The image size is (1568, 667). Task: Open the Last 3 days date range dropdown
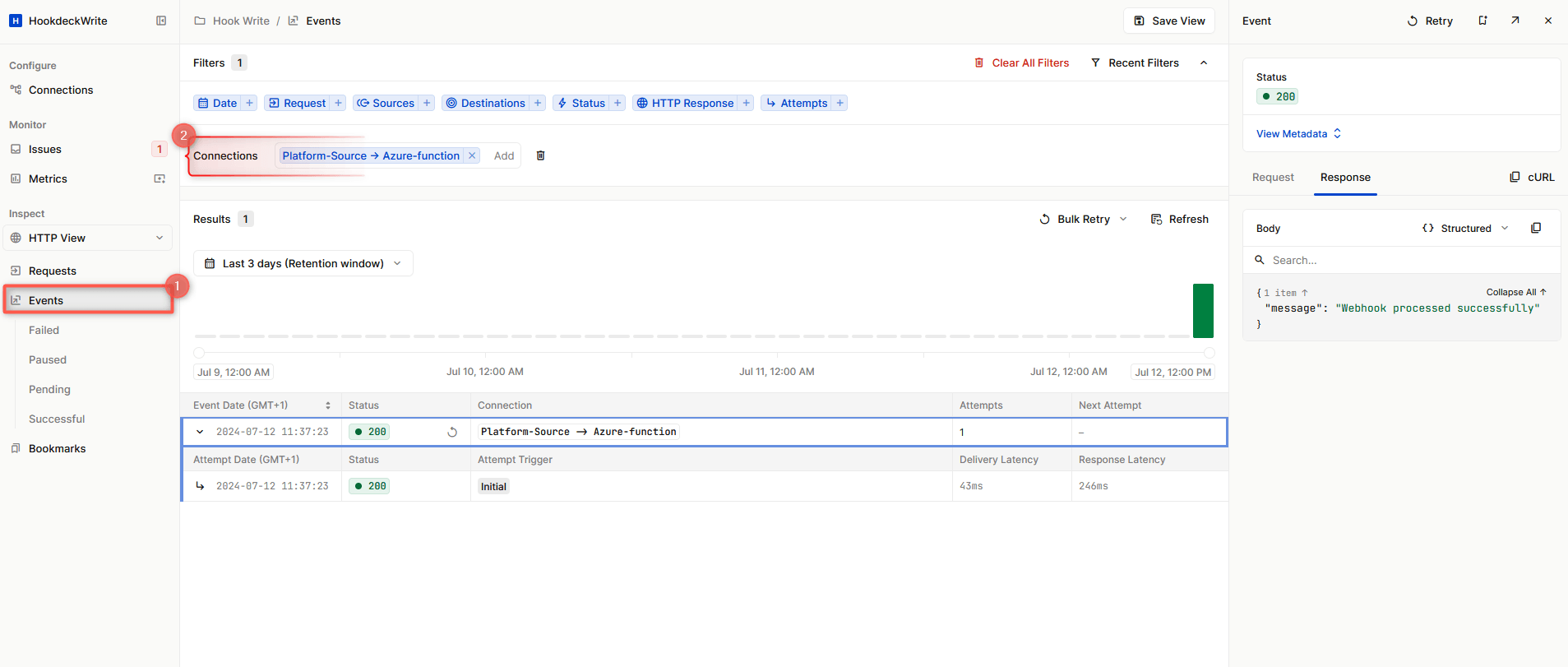pos(303,263)
